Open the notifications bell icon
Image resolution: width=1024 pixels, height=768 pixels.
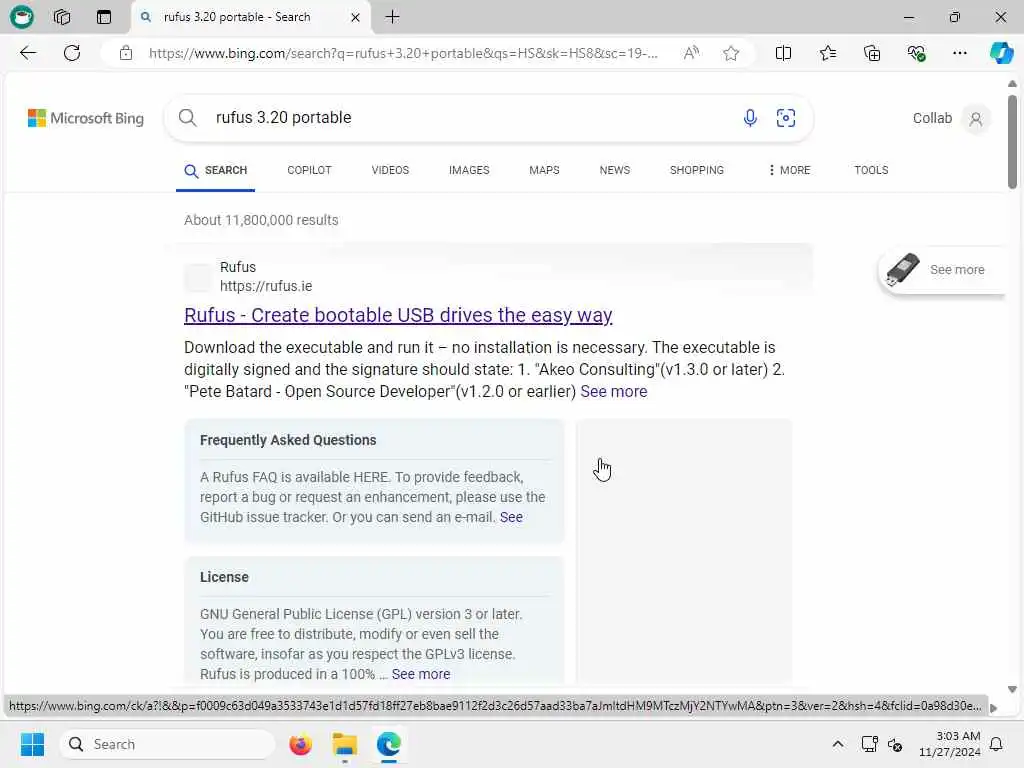click(997, 744)
